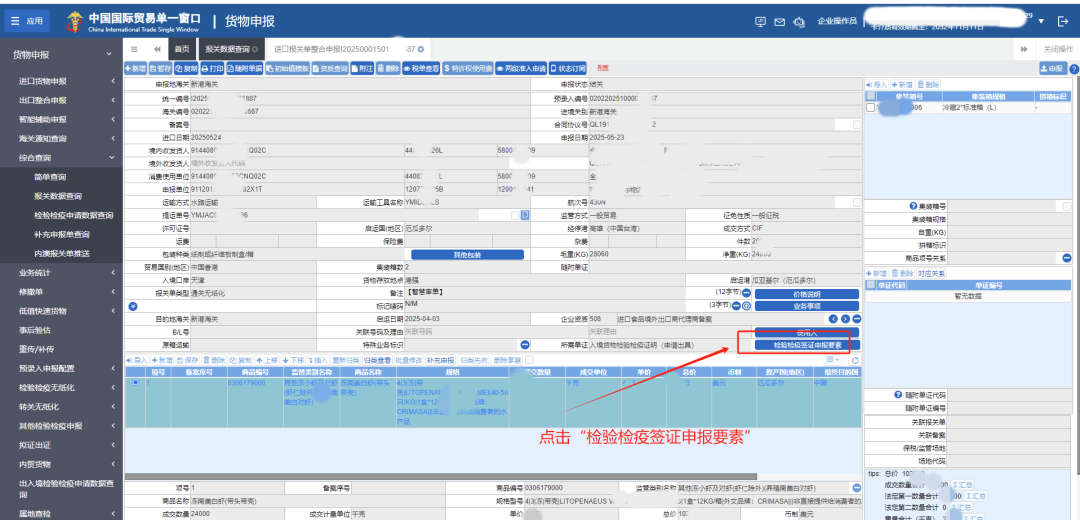This screenshot has height=520, width=1080.
Task: Open the user account dropdown arrow
Action: [1041, 21]
